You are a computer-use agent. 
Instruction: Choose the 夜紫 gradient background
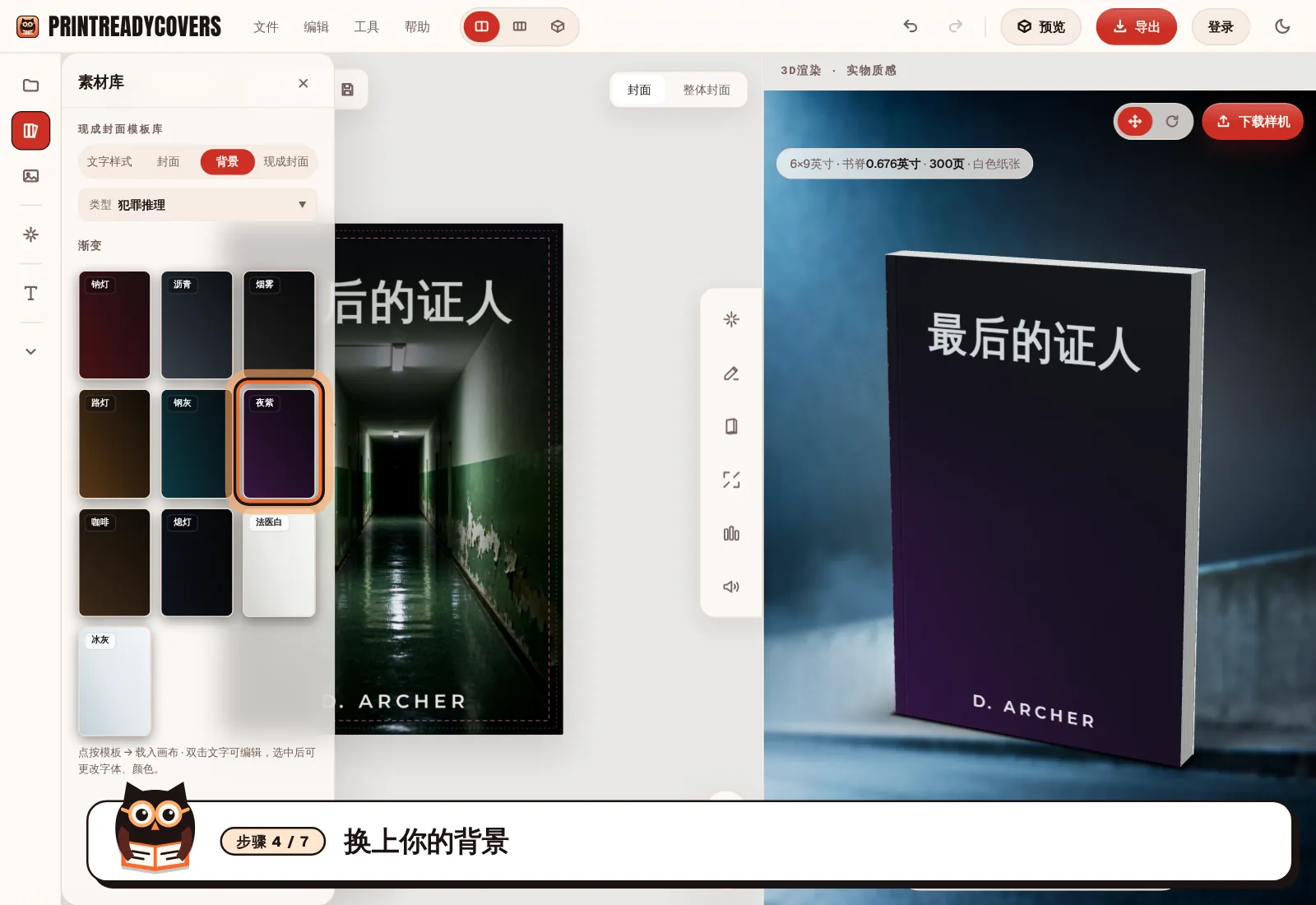[279, 444]
